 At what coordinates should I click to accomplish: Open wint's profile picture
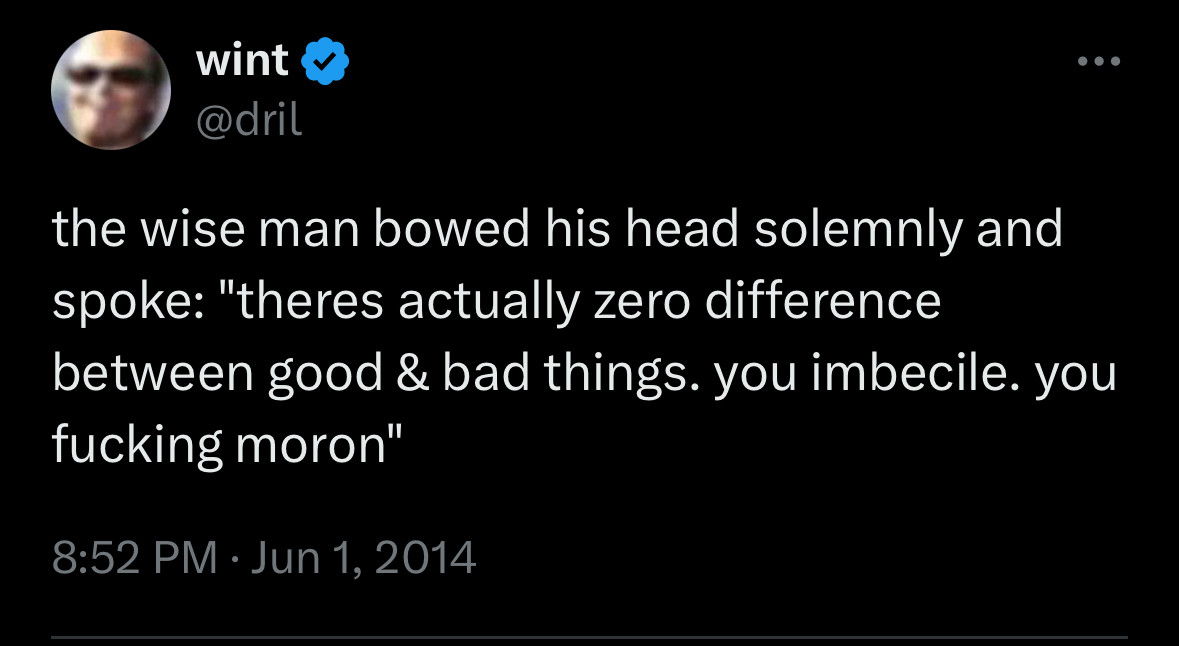pyautogui.click(x=110, y=91)
